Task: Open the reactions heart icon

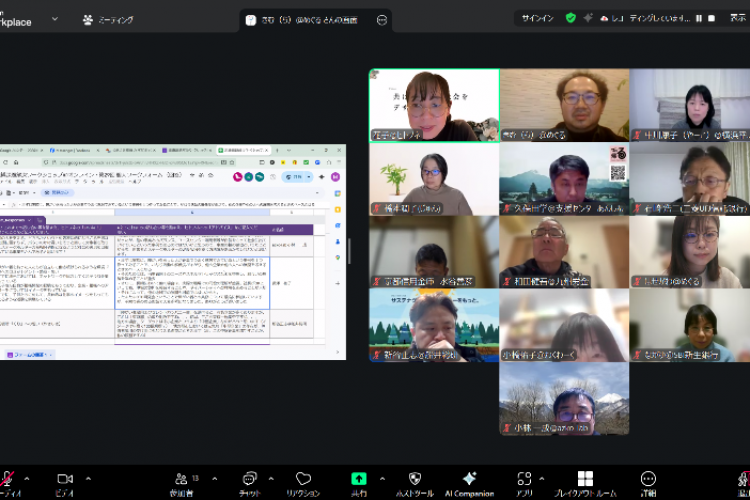Action: [x=302, y=479]
